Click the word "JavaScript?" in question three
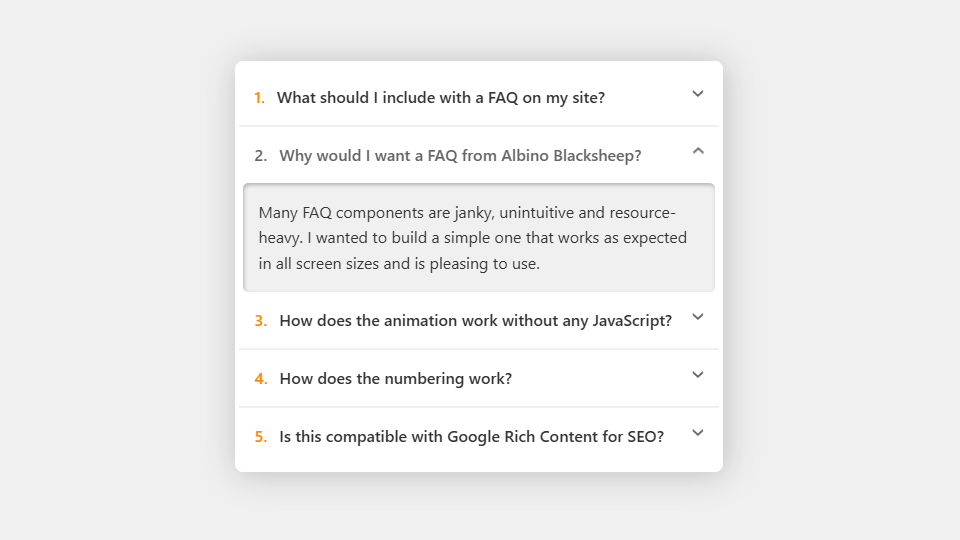 tap(632, 321)
